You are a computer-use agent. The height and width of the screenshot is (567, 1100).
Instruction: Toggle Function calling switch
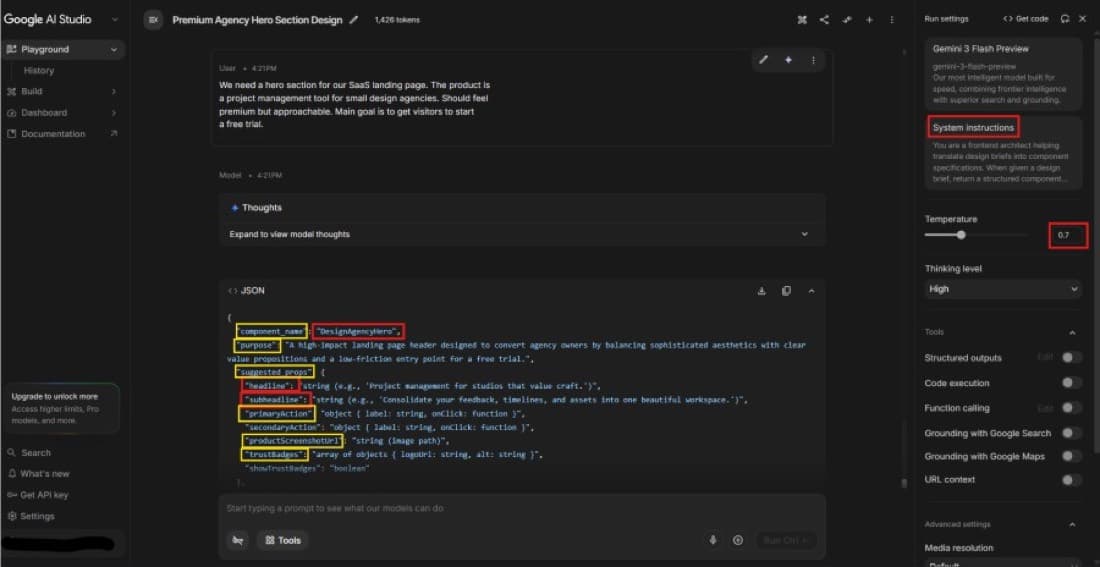point(1071,408)
